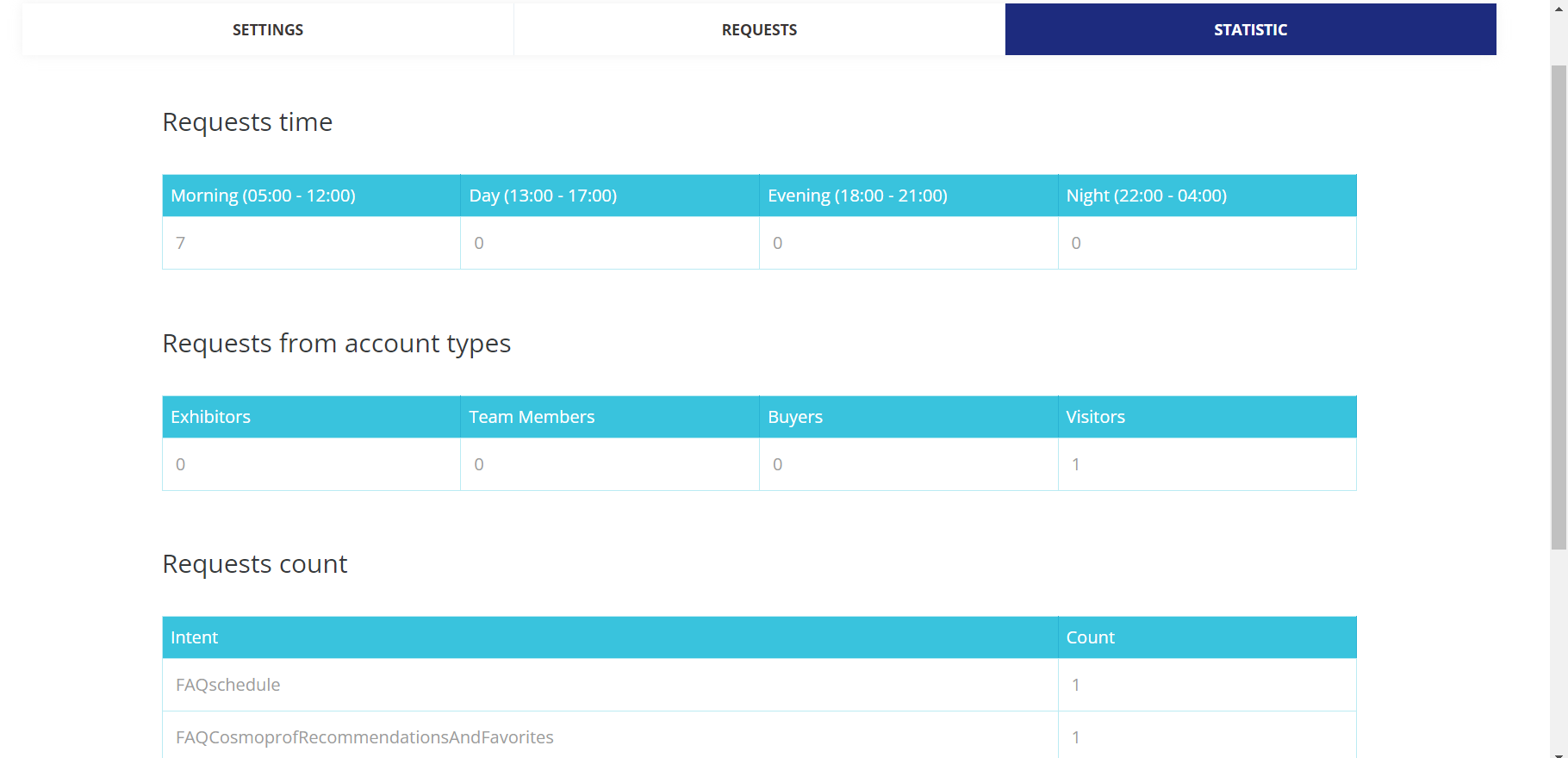Viewport: 1568px width, 758px height.
Task: Click the page vertical scrollbar
Action: point(1559,307)
